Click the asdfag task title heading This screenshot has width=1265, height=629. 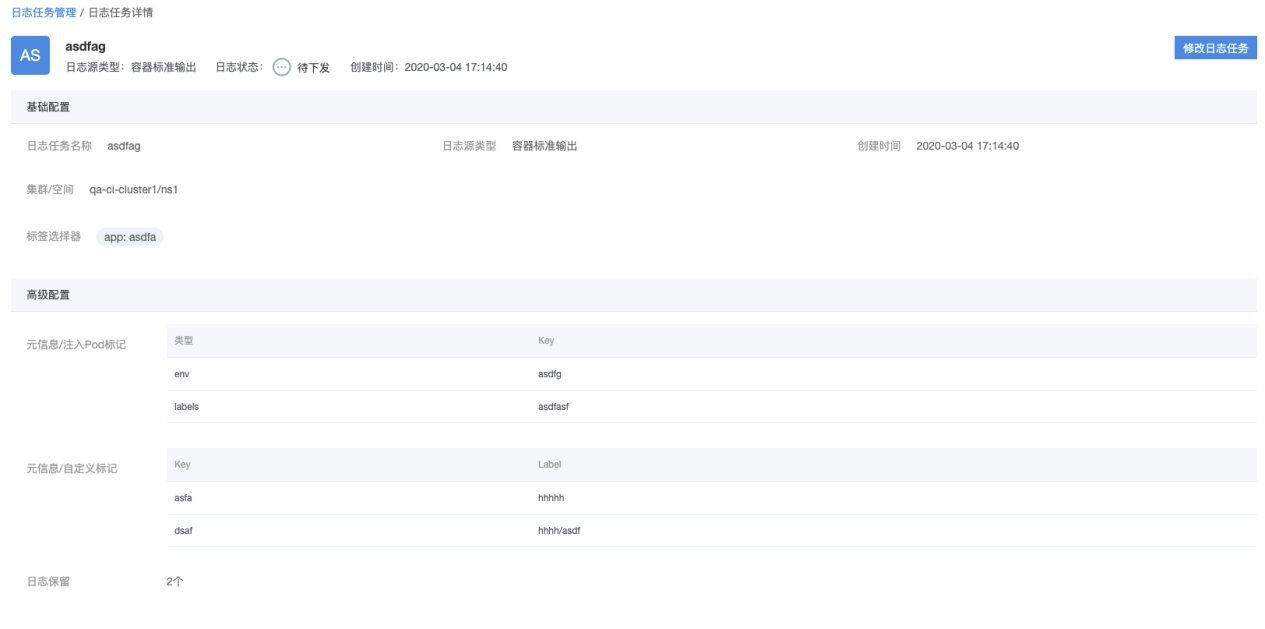(x=85, y=46)
